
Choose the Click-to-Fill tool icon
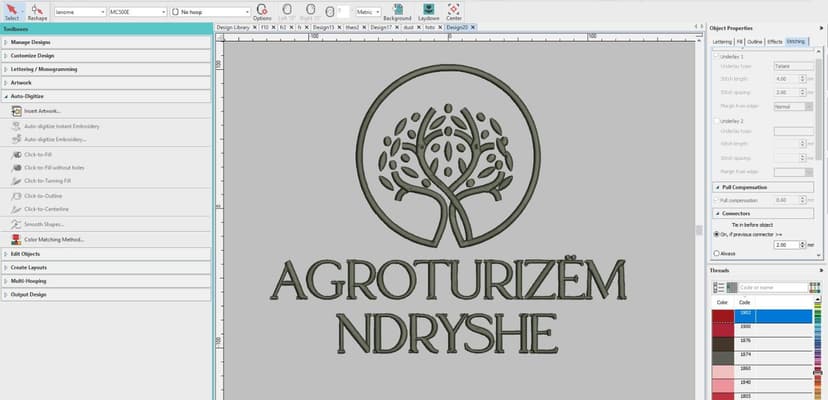(x=16, y=154)
